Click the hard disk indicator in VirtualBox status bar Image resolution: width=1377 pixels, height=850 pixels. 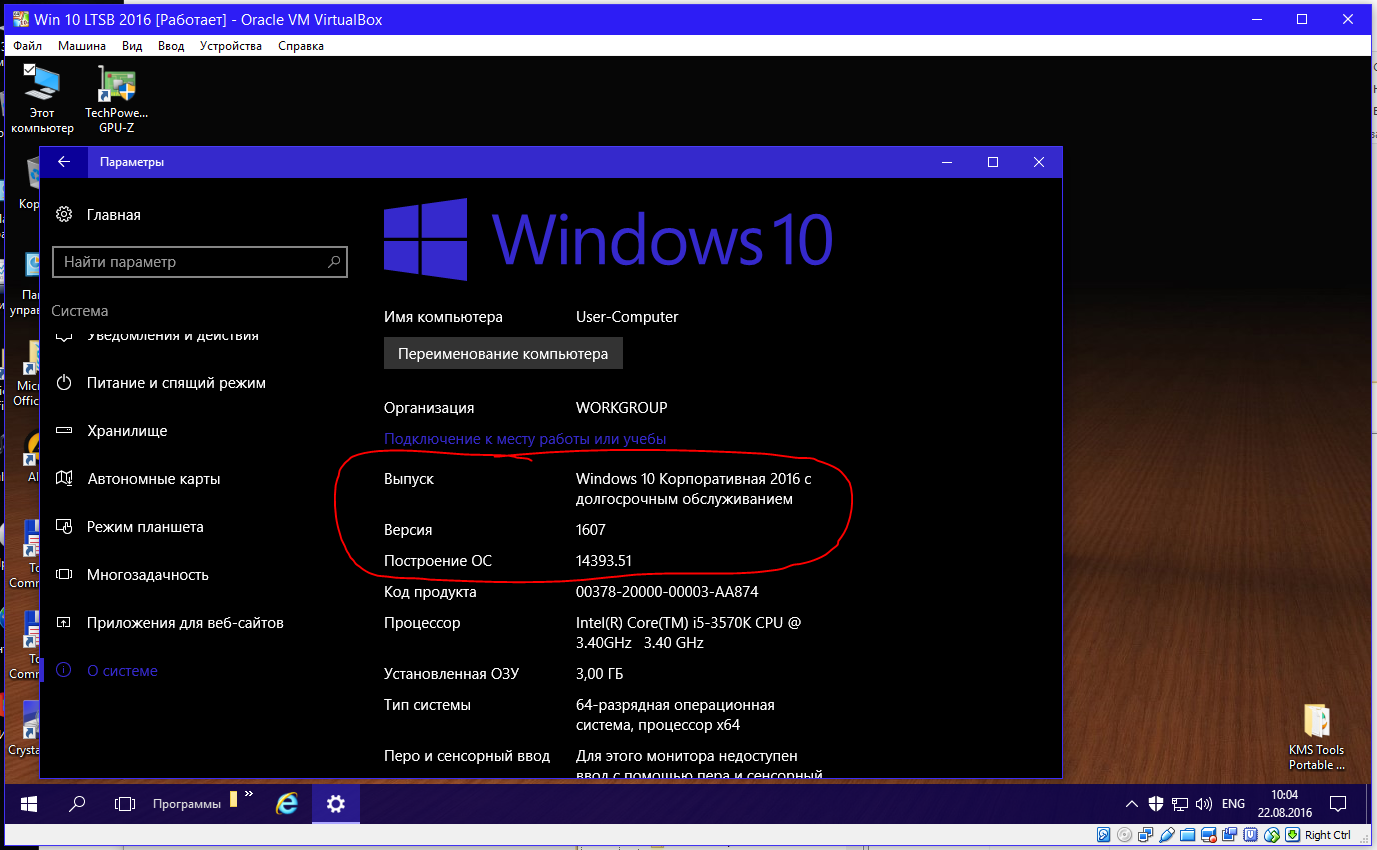tap(1104, 835)
